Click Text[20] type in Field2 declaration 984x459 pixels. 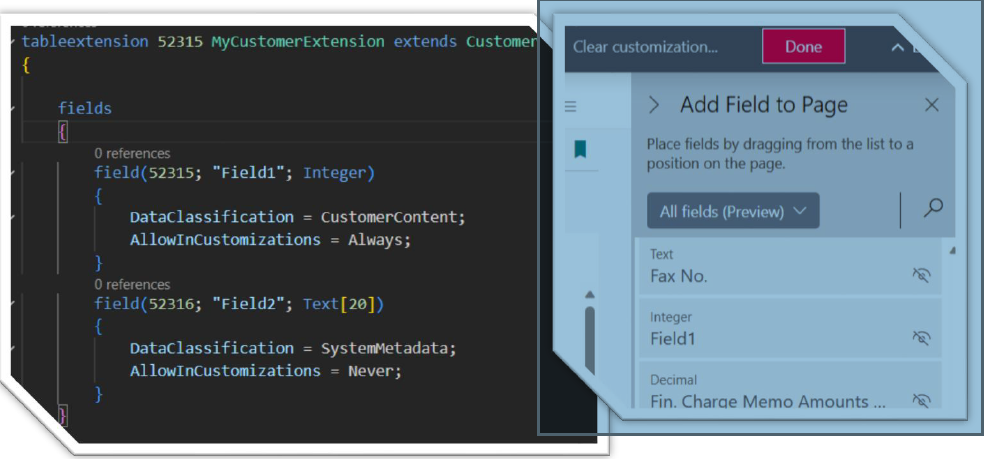[339, 305]
